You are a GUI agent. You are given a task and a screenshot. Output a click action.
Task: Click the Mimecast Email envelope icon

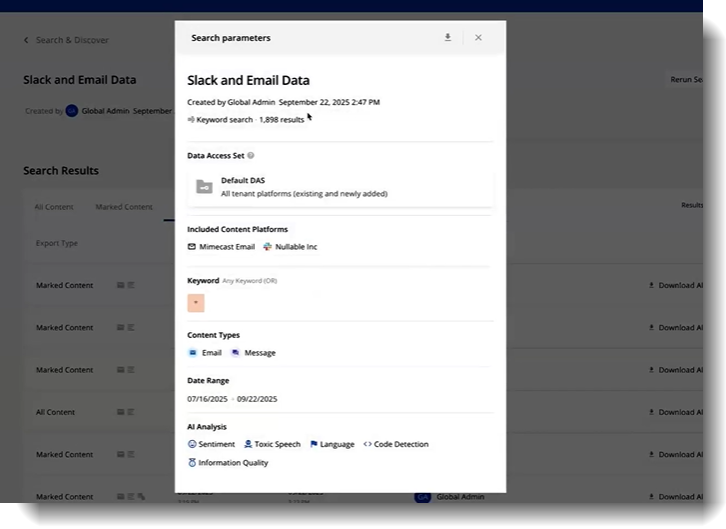click(x=192, y=247)
